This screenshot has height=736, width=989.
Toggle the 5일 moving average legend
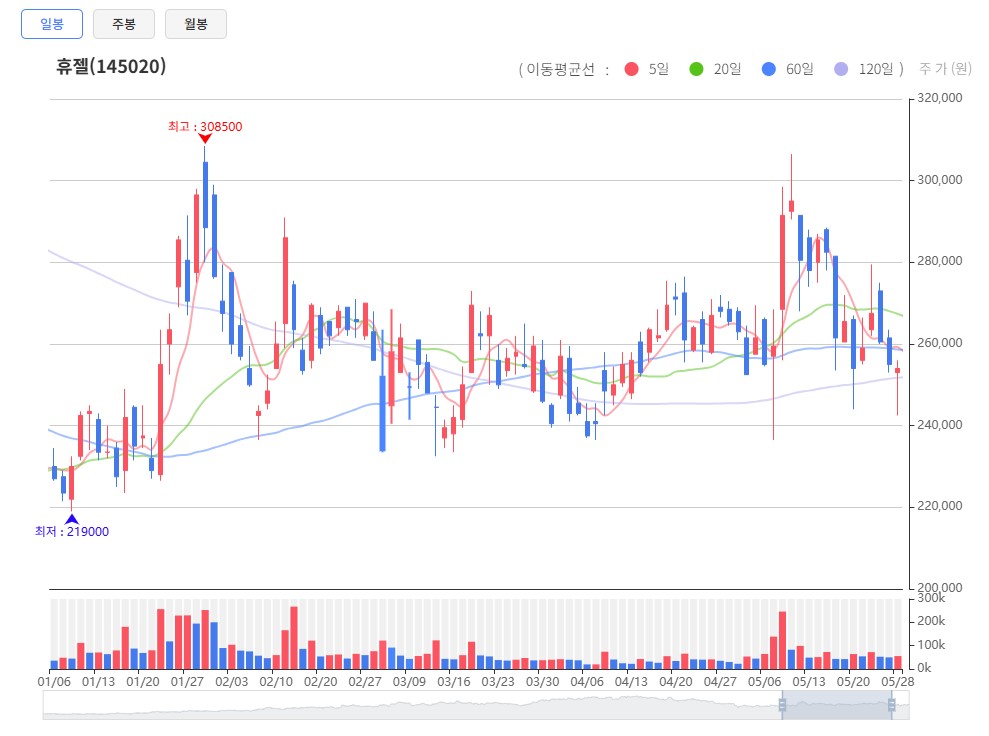[647, 69]
